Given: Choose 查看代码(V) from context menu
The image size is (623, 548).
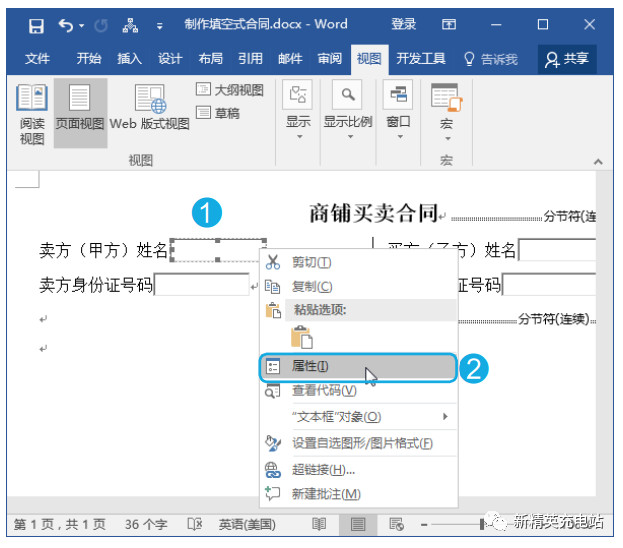Looking at the screenshot, I should pos(358,391).
